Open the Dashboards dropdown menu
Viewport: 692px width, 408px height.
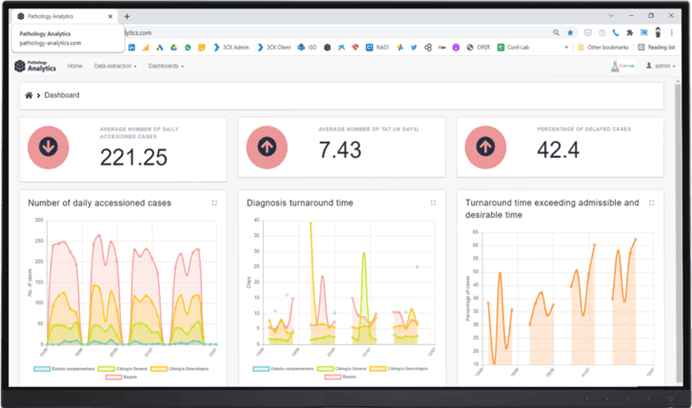pos(165,66)
